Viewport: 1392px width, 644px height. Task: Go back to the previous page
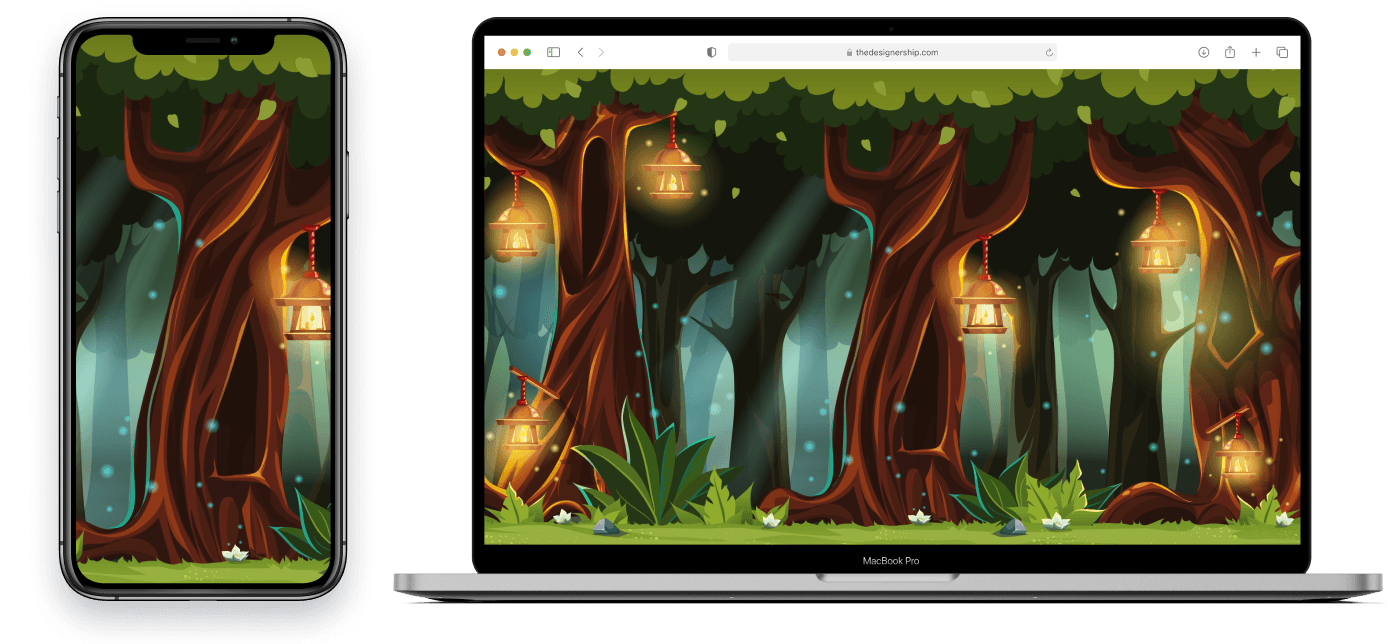click(580, 52)
